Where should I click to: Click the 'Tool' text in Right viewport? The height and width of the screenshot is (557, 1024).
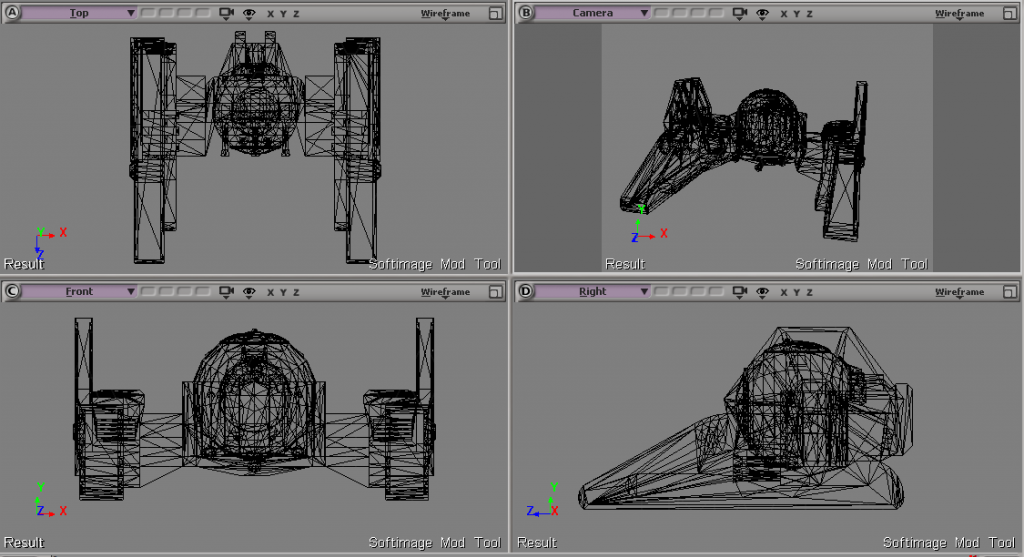coord(1002,543)
